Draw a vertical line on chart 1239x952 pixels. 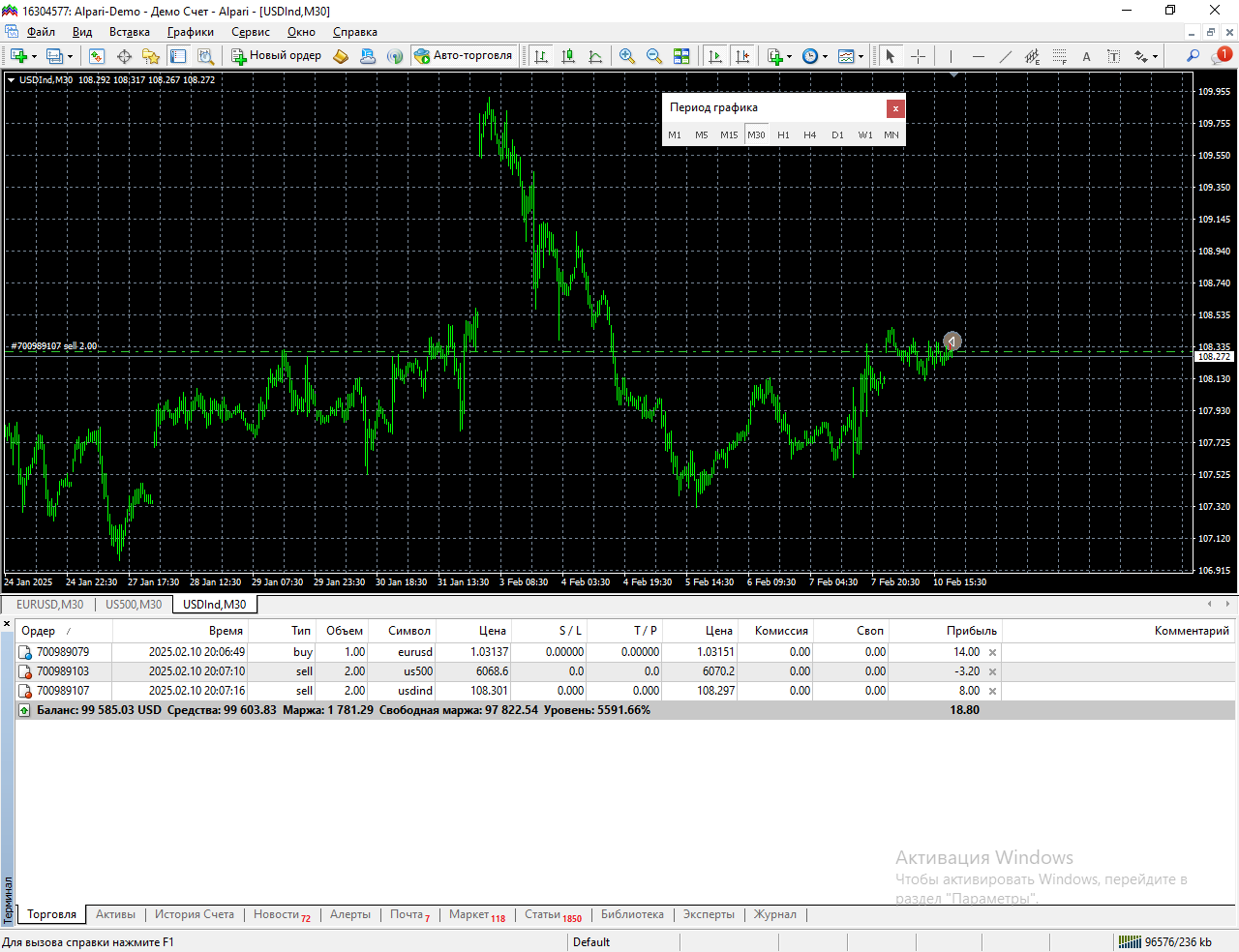951,56
